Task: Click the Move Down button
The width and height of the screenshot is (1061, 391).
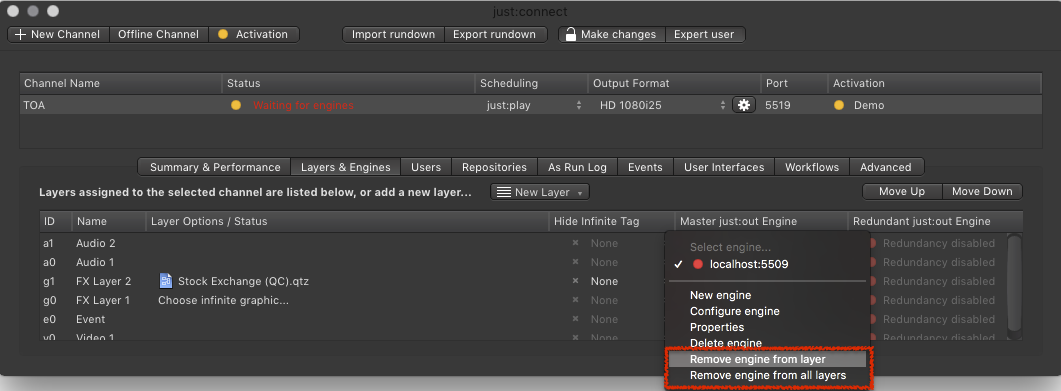Action: [982, 191]
